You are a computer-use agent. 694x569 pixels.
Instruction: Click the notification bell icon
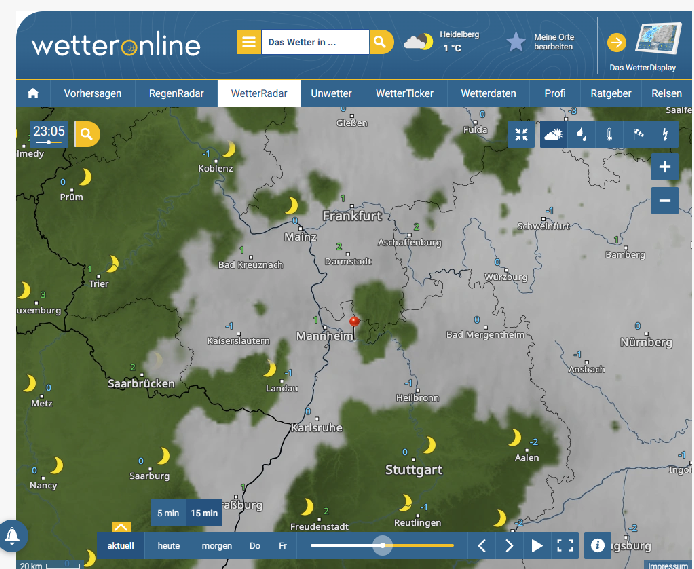click(12, 536)
